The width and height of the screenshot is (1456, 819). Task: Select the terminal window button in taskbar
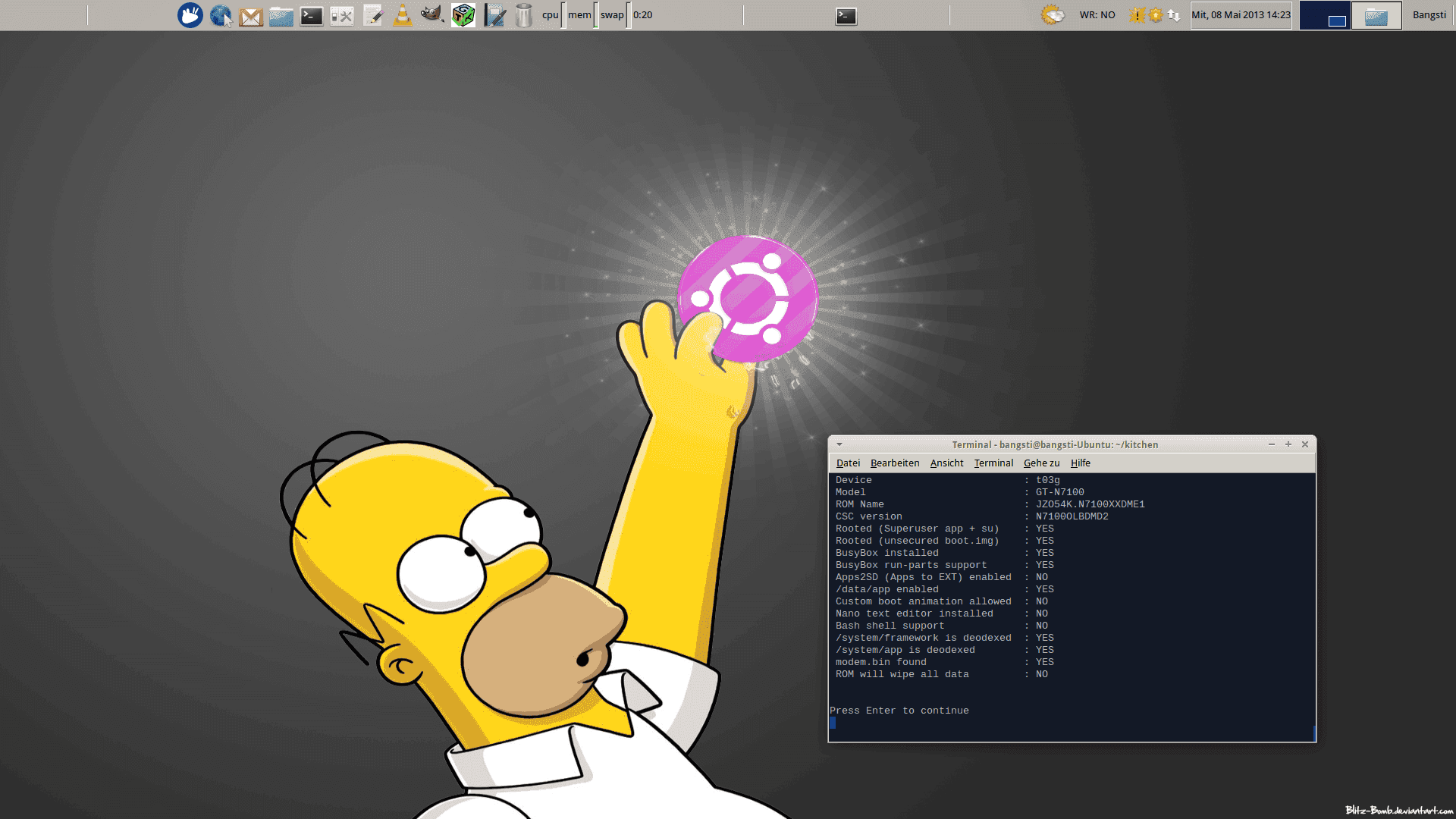coord(846,16)
